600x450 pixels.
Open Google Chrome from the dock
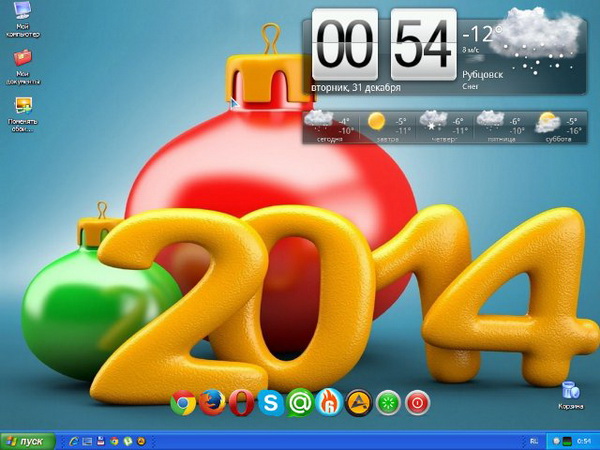pos(183,403)
